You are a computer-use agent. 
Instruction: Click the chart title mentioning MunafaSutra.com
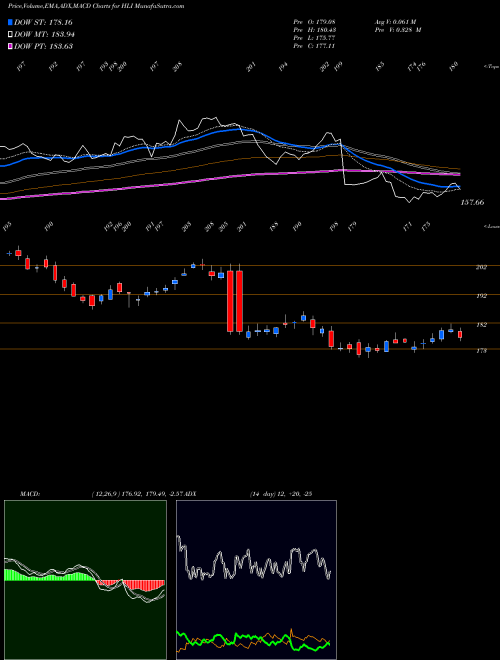click(x=96, y=6)
